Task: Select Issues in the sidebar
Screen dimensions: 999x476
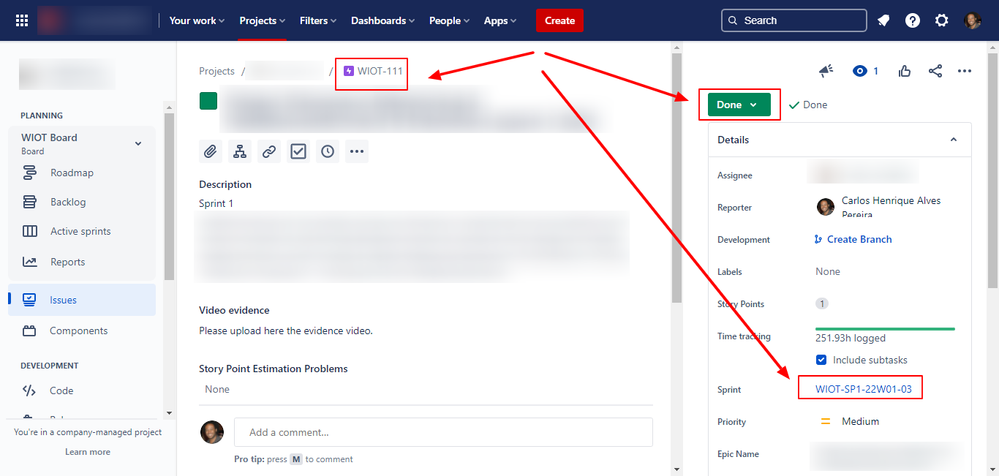Action: (x=82, y=299)
